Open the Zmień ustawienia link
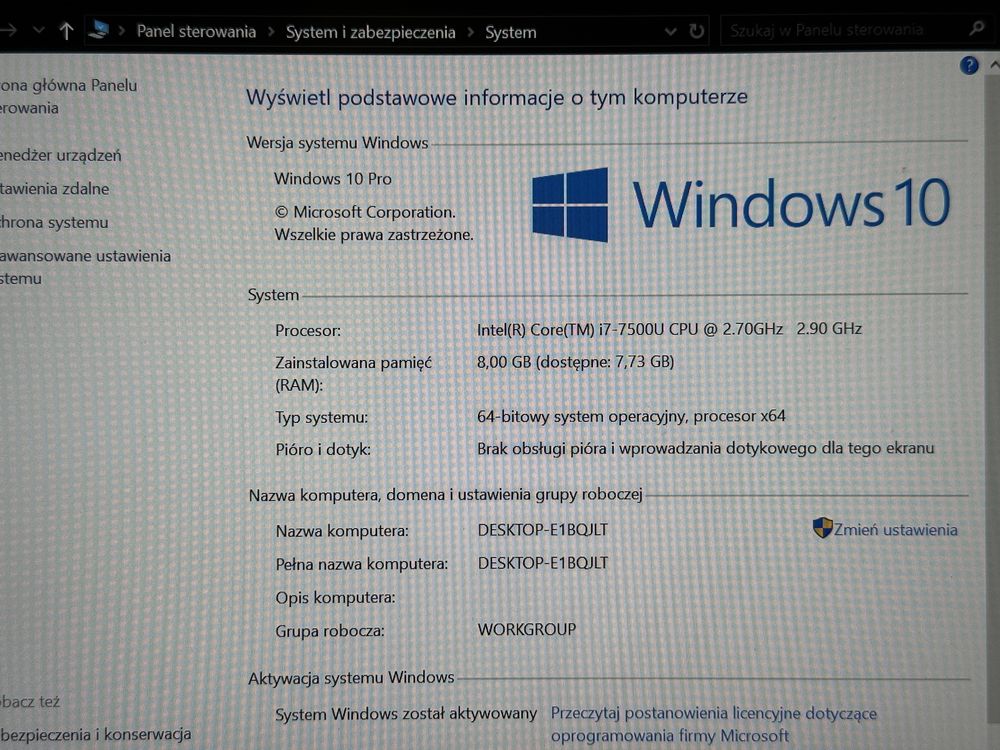The width and height of the screenshot is (1000, 750). point(895,529)
